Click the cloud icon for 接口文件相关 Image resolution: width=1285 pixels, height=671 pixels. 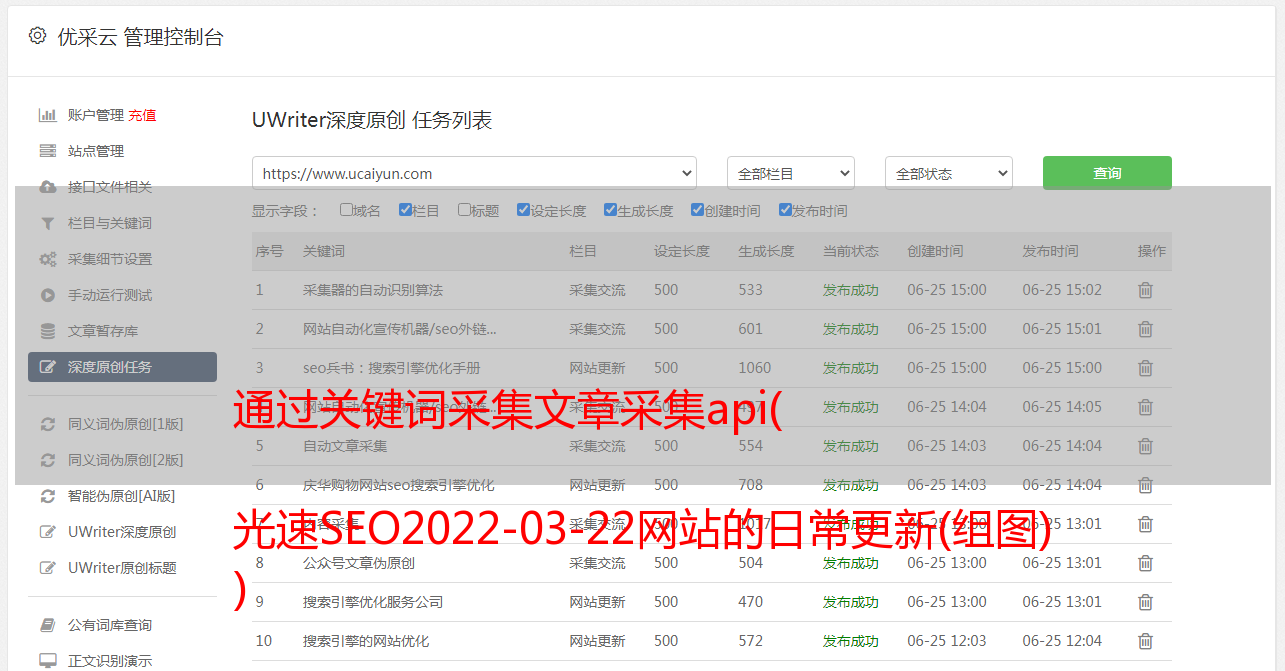[47, 187]
